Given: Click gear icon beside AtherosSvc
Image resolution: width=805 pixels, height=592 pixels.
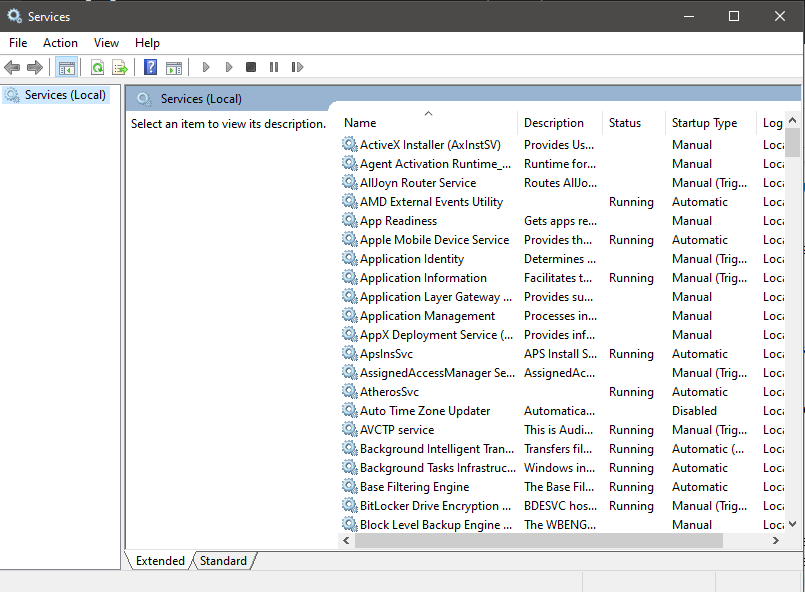Looking at the screenshot, I should (350, 391).
